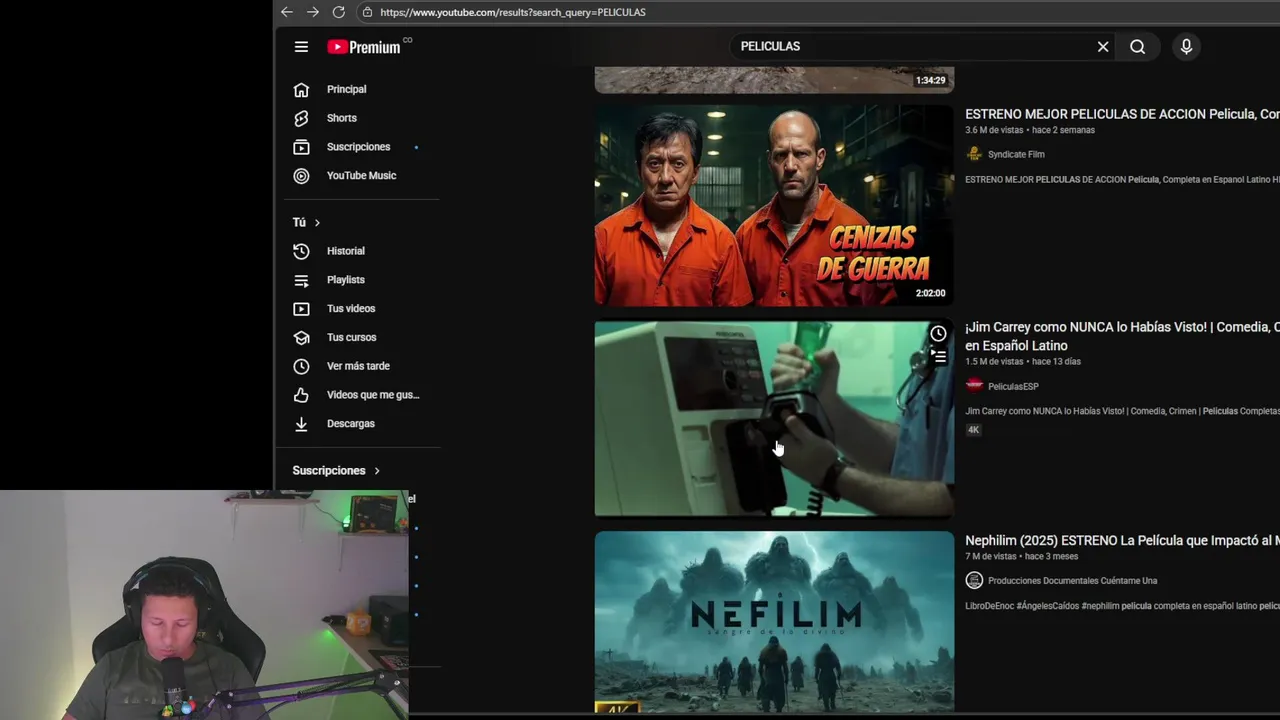The width and height of the screenshot is (1280, 720).
Task: Click the 2:02:00 duration label
Action: [930, 293]
